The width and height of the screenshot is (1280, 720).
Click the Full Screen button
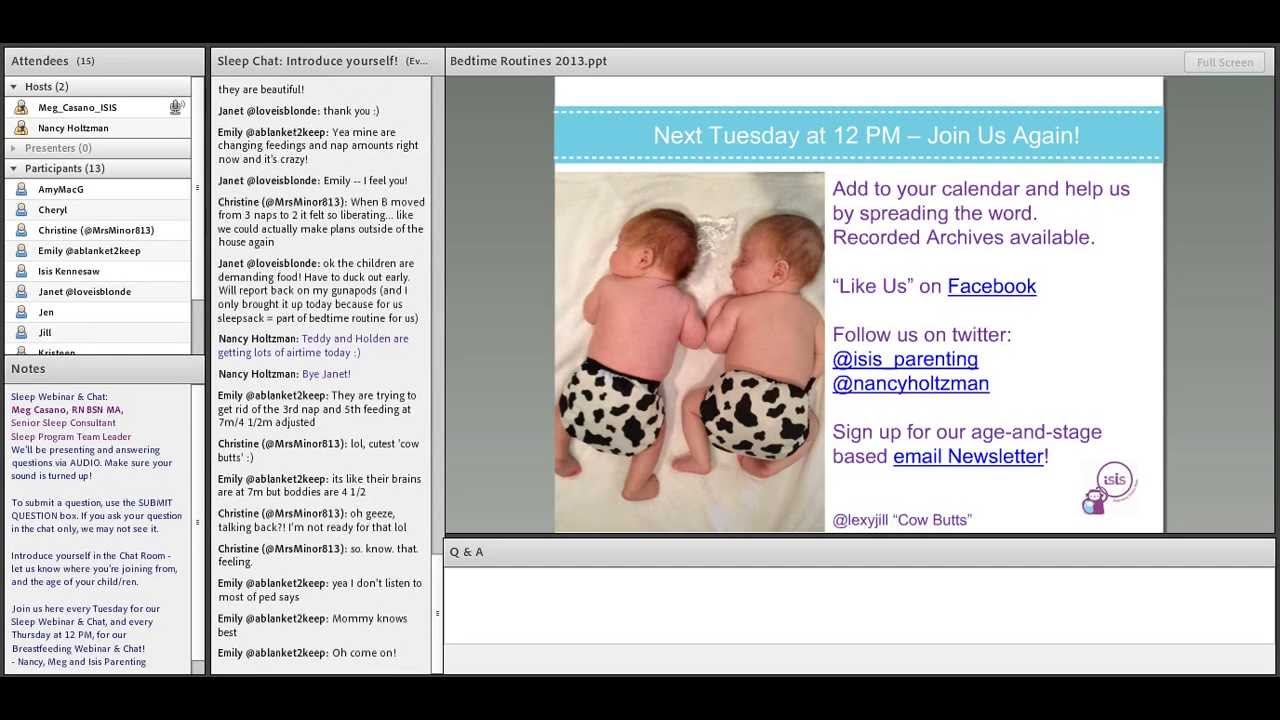[x=1225, y=62]
